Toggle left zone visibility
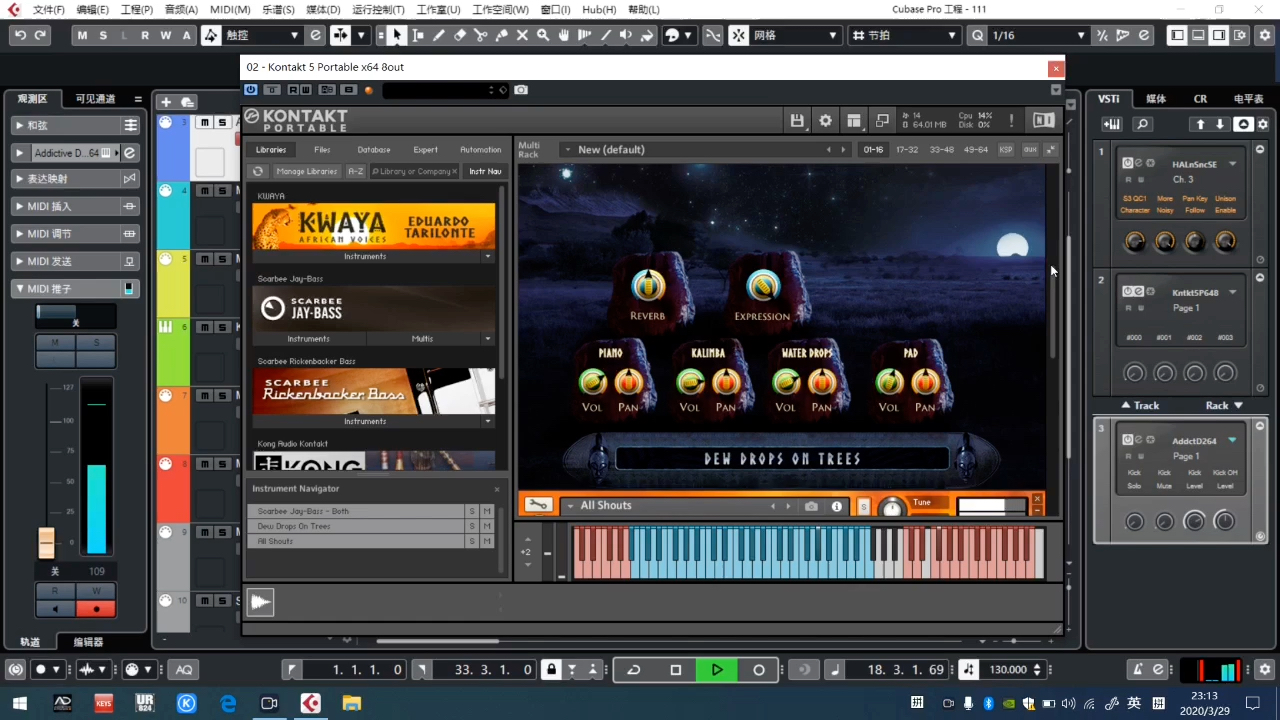The width and height of the screenshot is (1280, 720). 1178,35
